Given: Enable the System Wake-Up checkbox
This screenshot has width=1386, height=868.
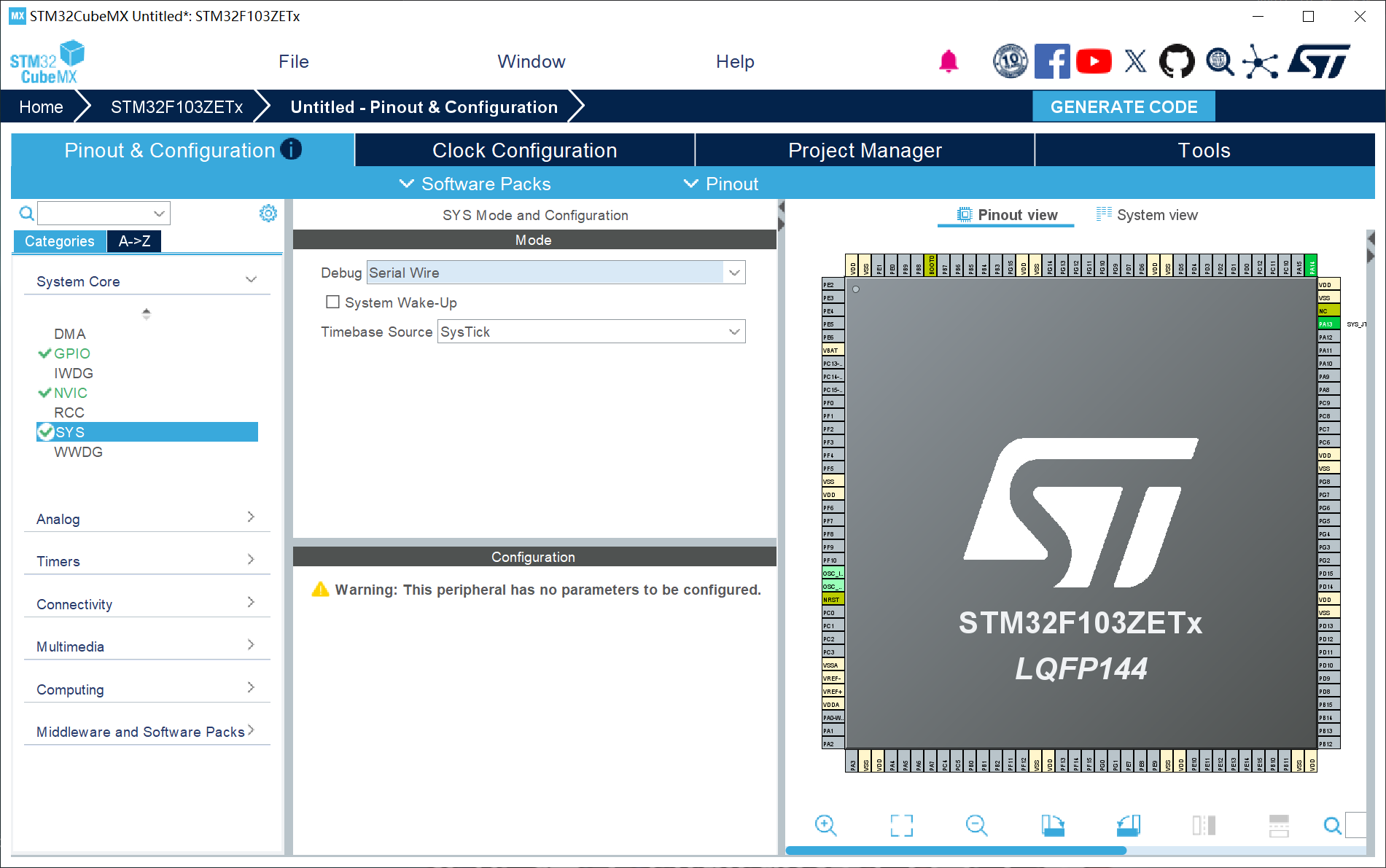Looking at the screenshot, I should coord(332,302).
